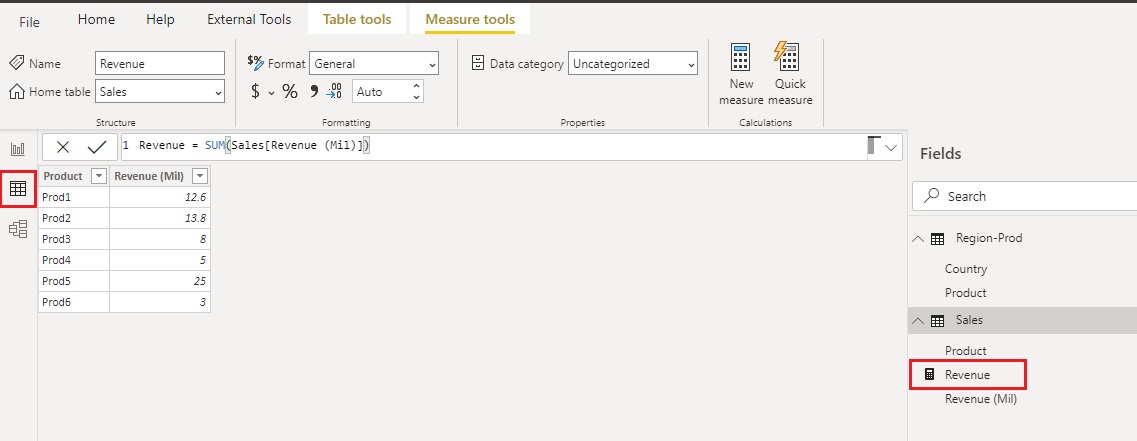Click inside the DAX formula bar
Viewport: 1137px width, 441px height.
[493, 147]
